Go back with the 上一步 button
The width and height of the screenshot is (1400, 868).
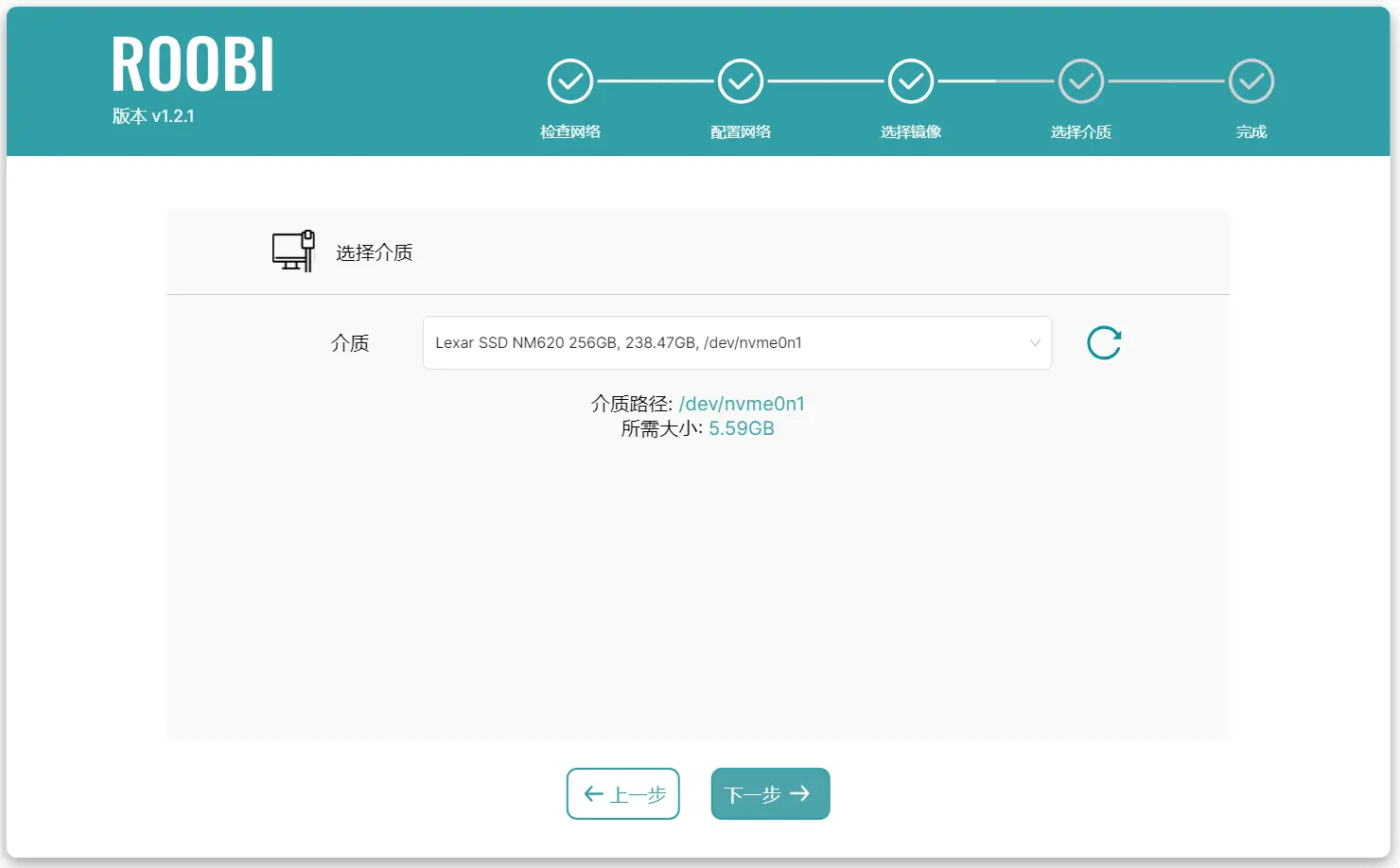(x=623, y=793)
